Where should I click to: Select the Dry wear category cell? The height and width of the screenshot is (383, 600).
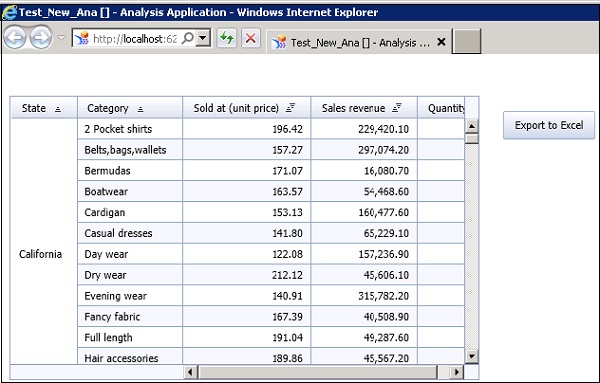coord(130,275)
